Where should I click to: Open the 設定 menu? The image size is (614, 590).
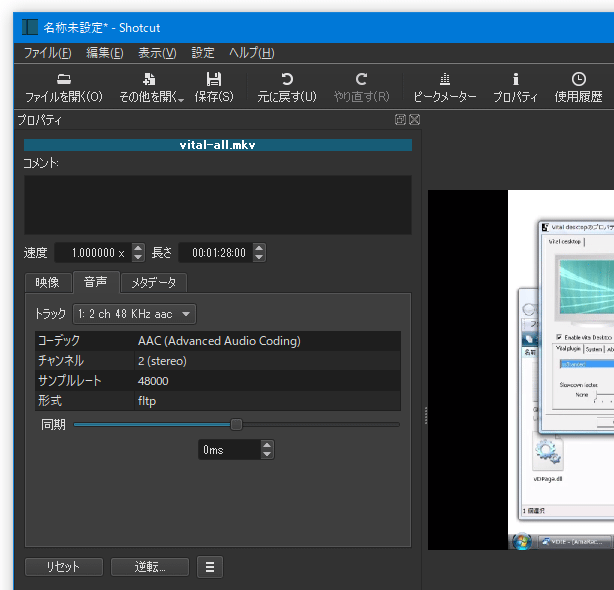tap(203, 53)
